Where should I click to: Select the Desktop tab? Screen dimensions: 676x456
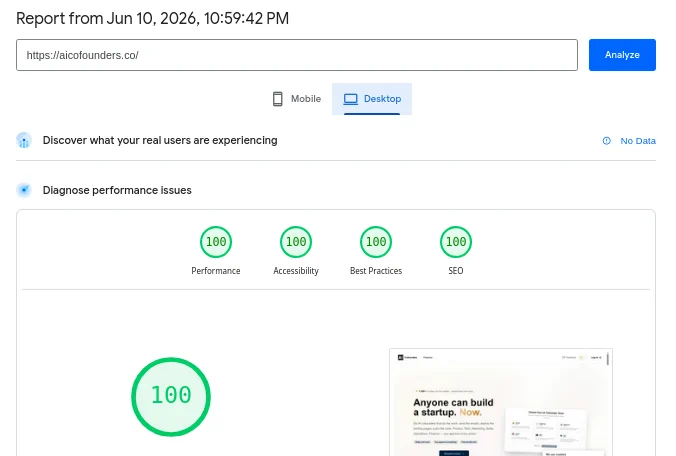[372, 99]
